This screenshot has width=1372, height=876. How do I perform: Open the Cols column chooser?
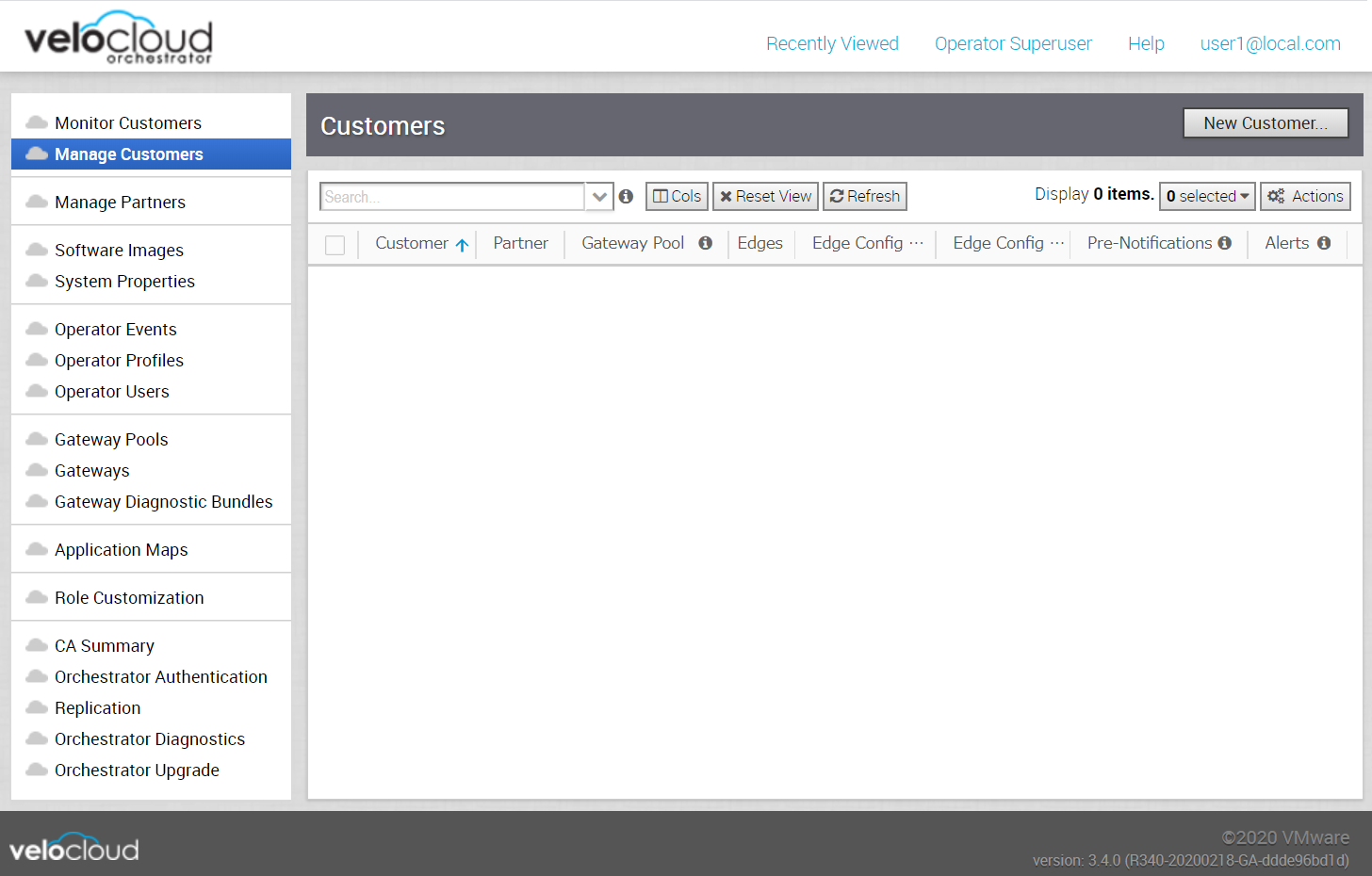[x=677, y=196]
